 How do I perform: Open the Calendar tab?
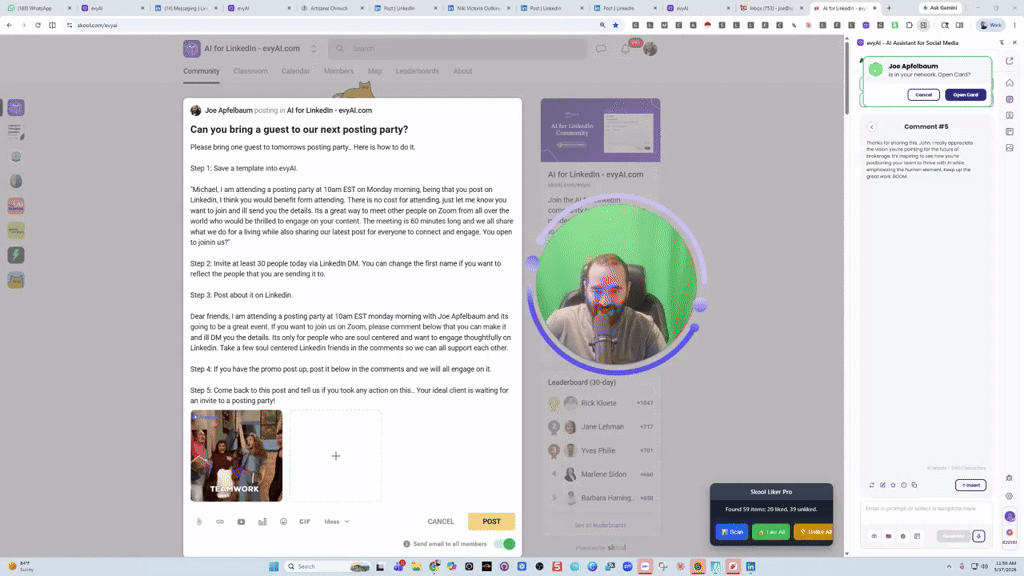[x=295, y=71]
